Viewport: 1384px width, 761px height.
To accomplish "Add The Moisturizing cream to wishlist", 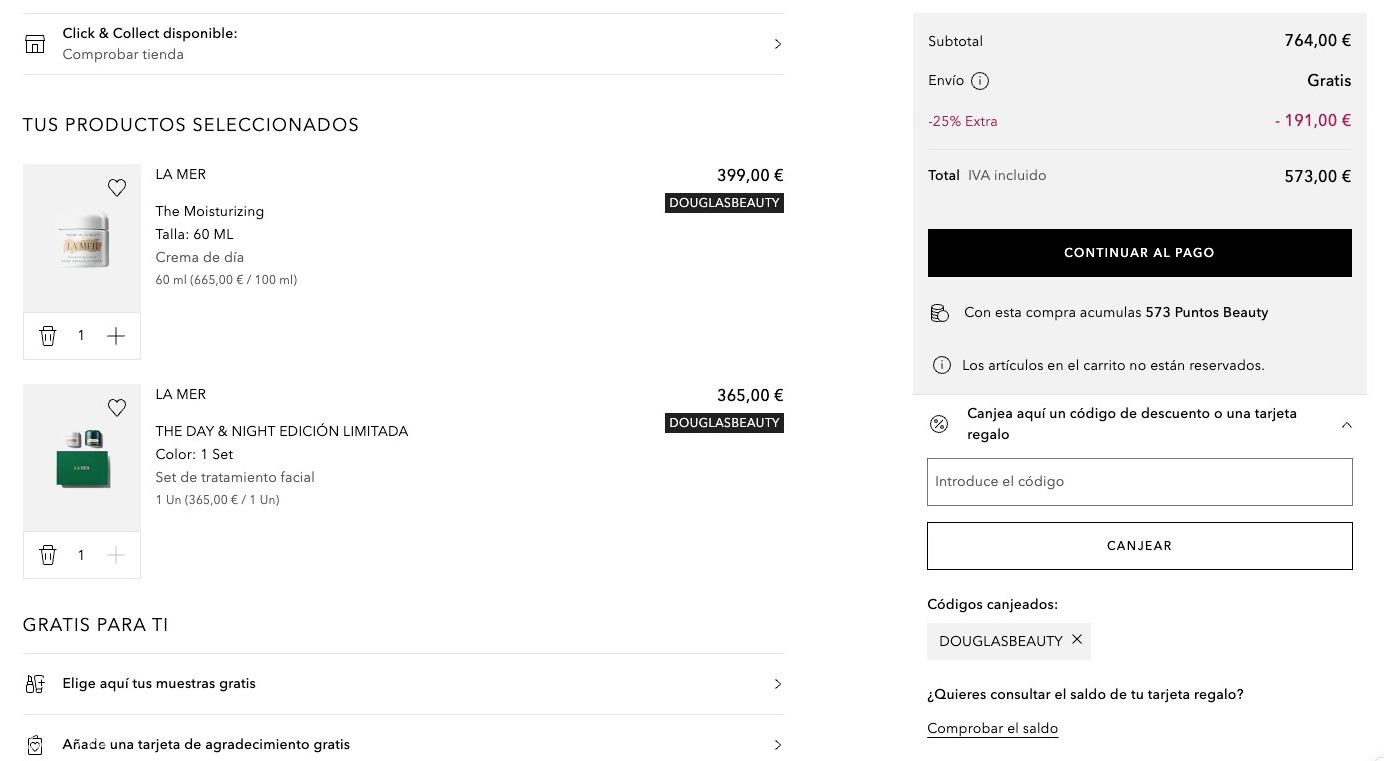I will 117,188.
